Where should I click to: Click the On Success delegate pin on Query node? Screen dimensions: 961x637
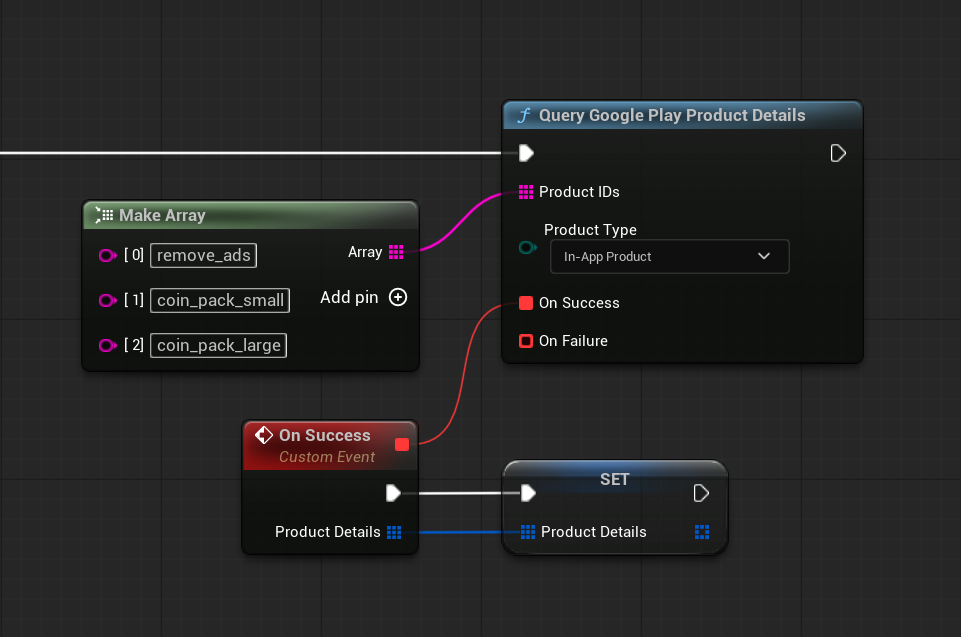526,303
